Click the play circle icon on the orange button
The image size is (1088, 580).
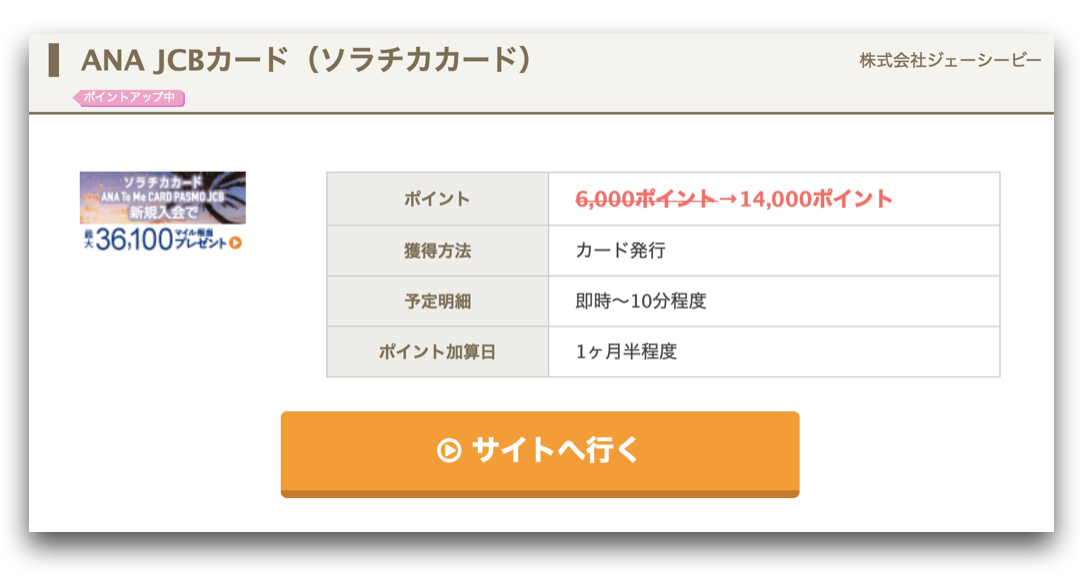(449, 450)
